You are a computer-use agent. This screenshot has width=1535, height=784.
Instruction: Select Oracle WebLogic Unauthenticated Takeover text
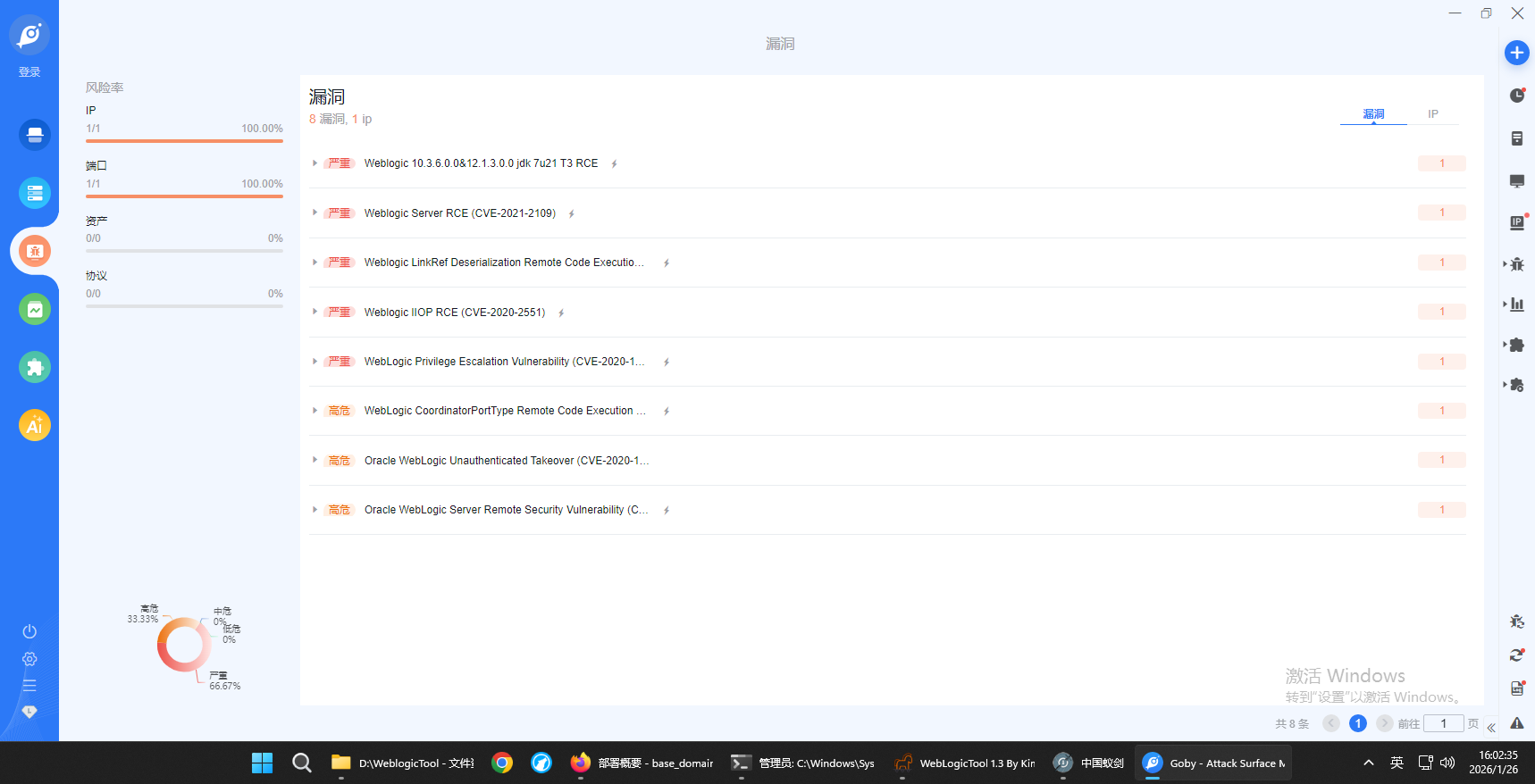(507, 461)
